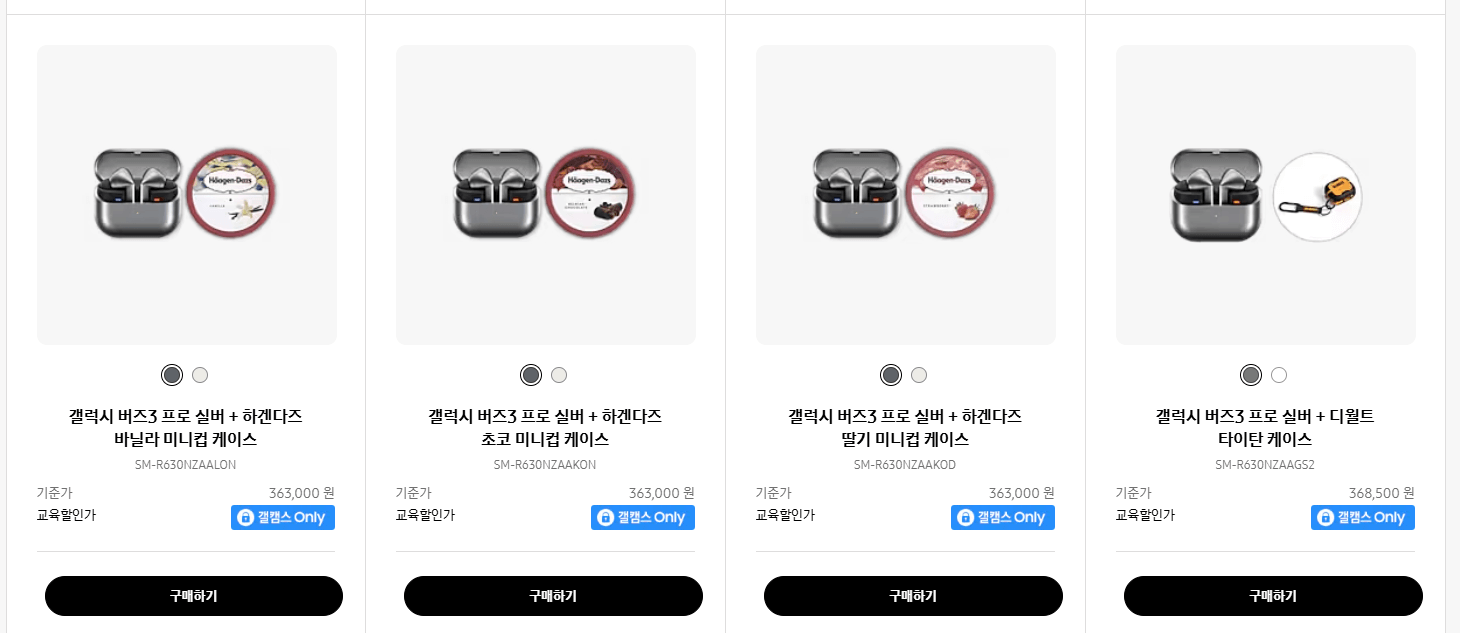Open 디월트 타이탄 케이스 product title link
Image resolution: width=1460 pixels, height=633 pixels.
tap(1265, 428)
